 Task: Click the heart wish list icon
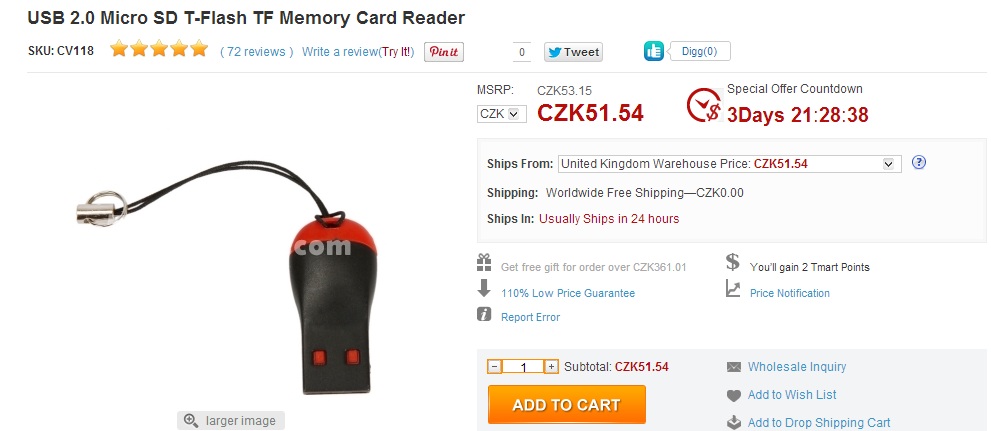[x=733, y=396]
